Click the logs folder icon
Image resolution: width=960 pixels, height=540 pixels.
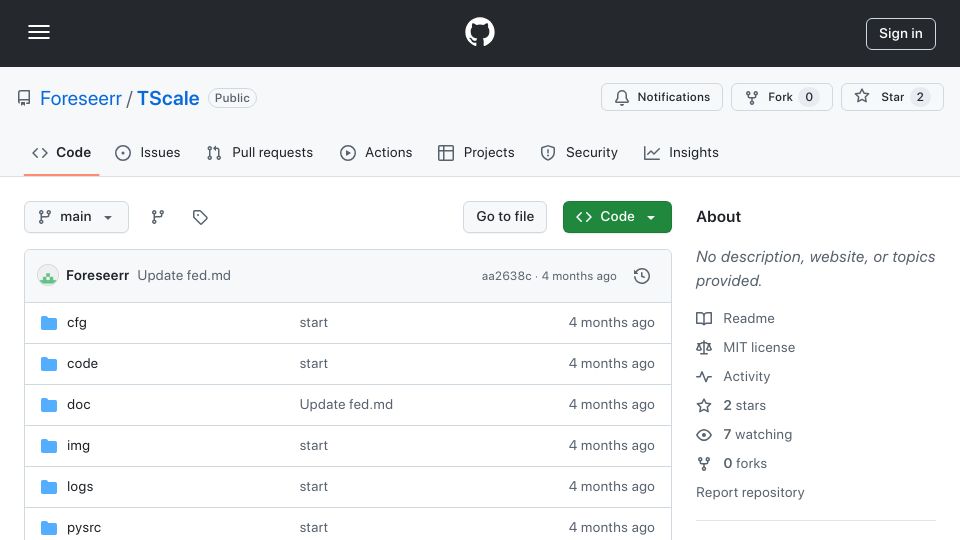[49, 487]
